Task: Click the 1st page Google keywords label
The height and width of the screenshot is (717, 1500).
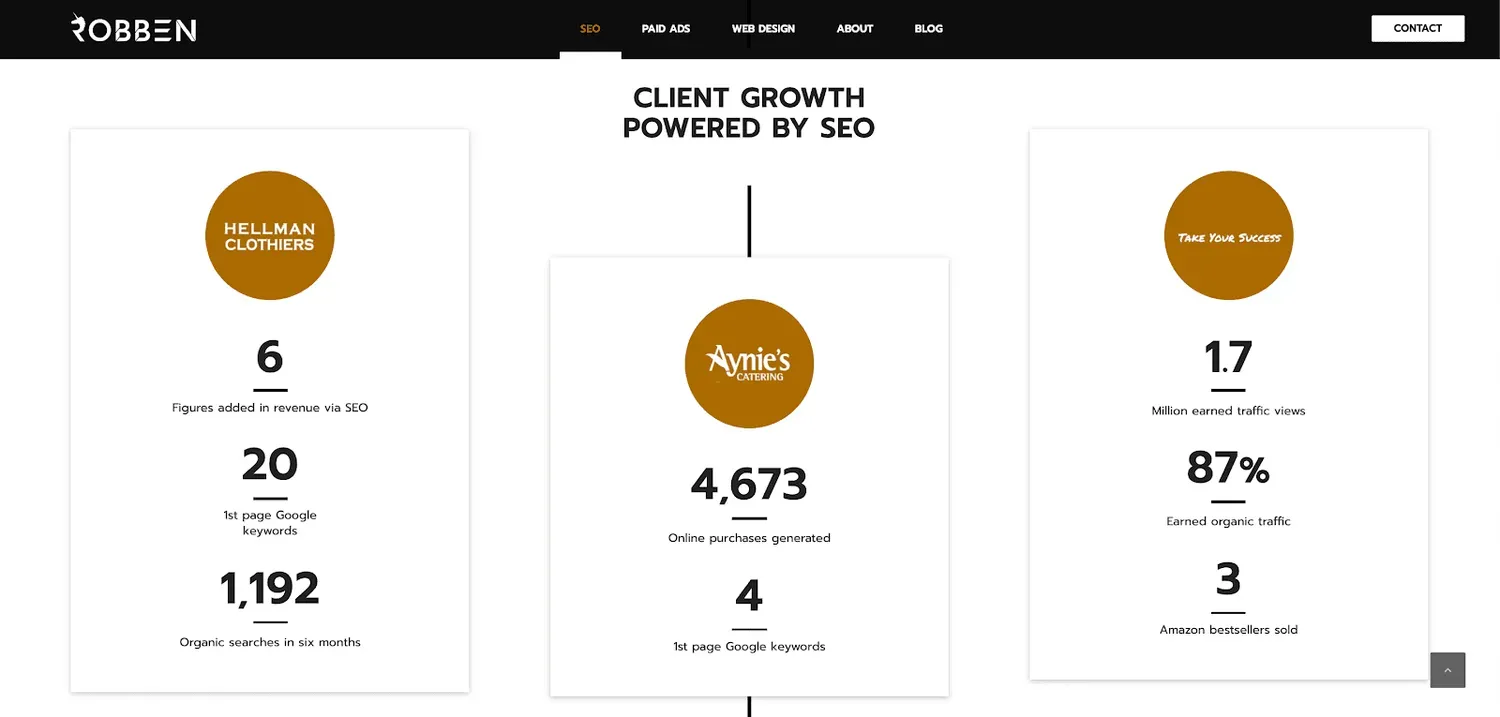Action: [x=748, y=646]
